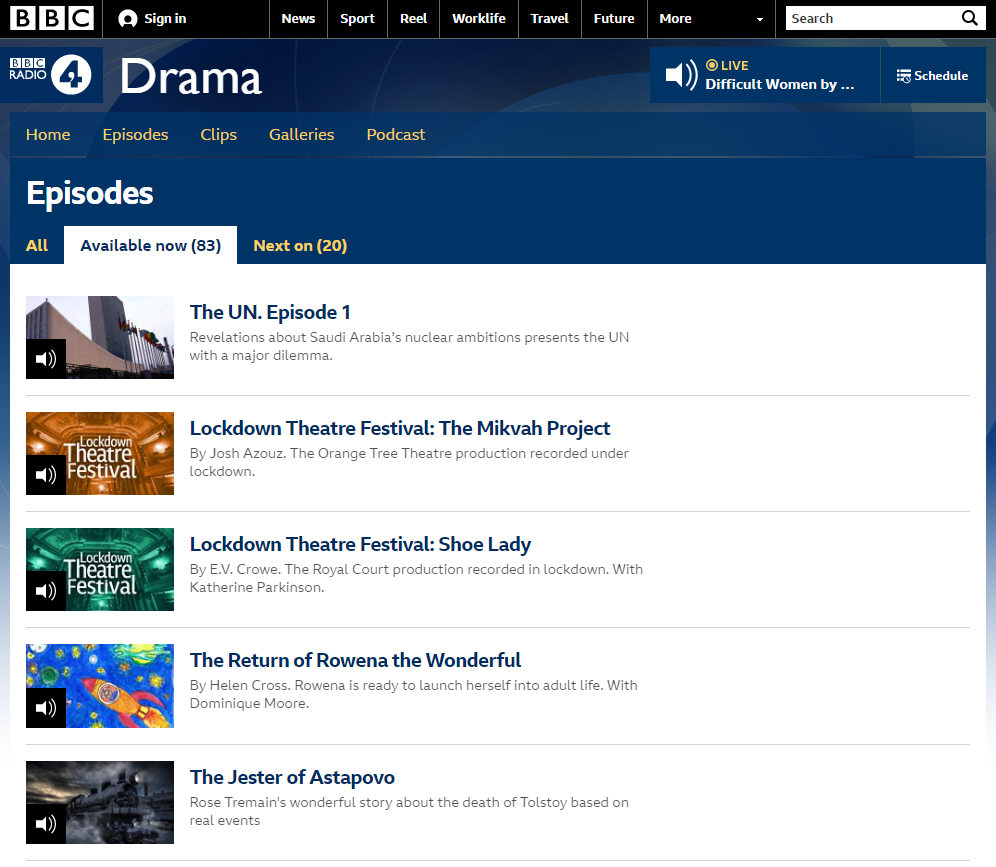
Task: Open Lockdown Theatre Festival: Shoe Lady
Action: (360, 544)
